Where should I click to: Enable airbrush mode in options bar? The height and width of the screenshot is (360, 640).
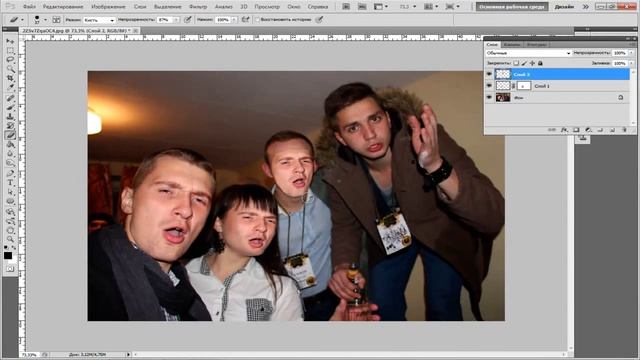245,20
